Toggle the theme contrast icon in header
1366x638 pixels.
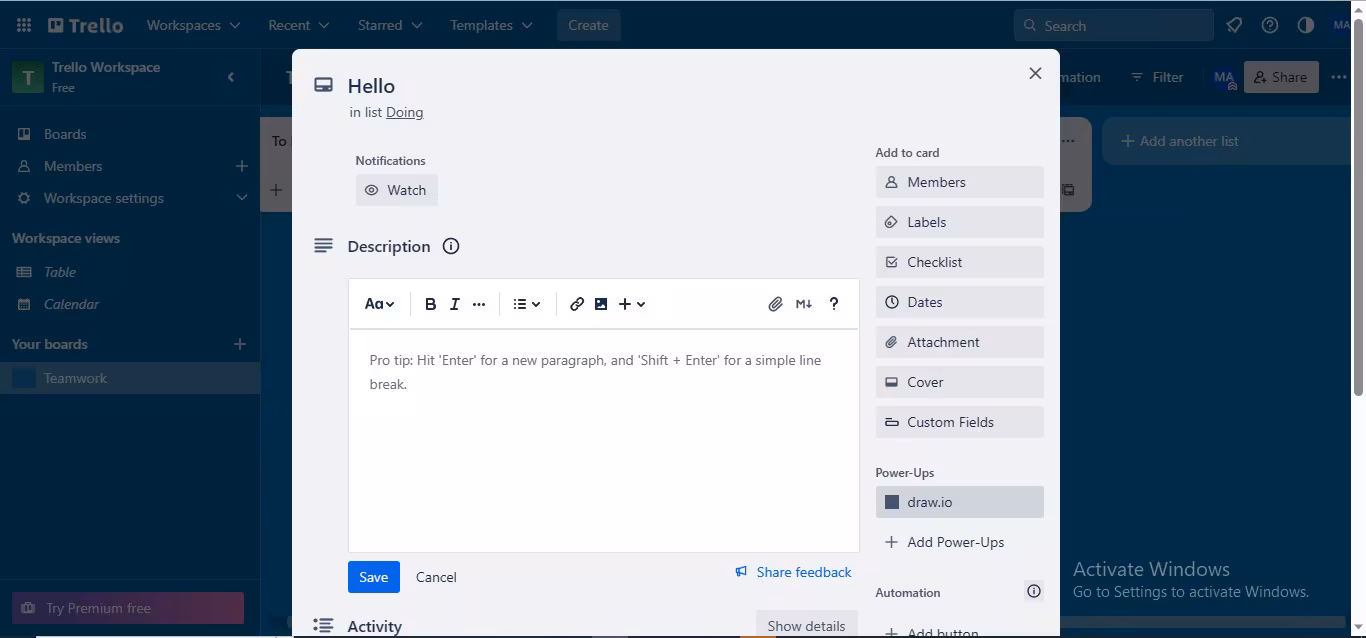pyautogui.click(x=1306, y=25)
